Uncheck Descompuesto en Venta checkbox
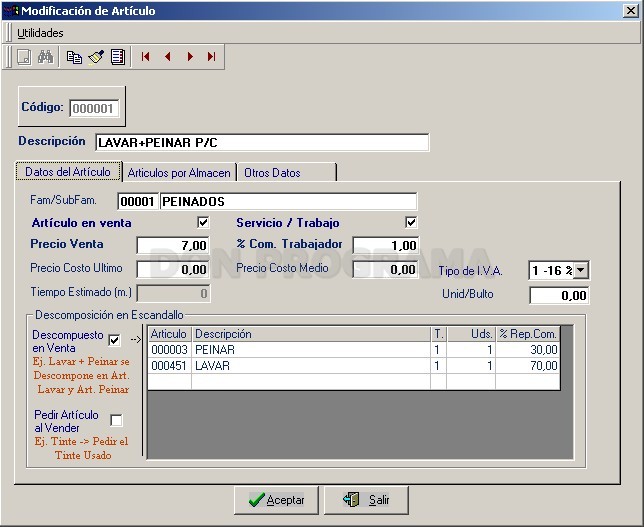The height and width of the screenshot is (527, 644). tap(114, 340)
